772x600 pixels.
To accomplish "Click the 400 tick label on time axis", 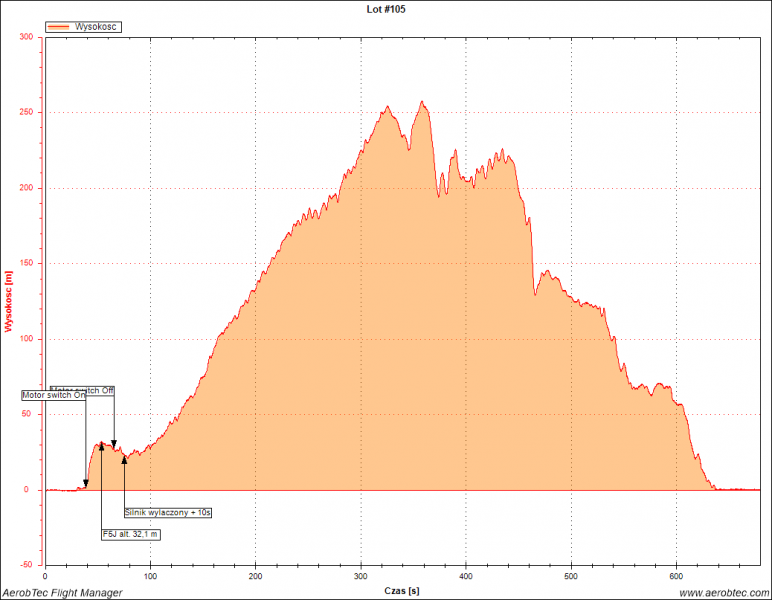I will coord(466,576).
